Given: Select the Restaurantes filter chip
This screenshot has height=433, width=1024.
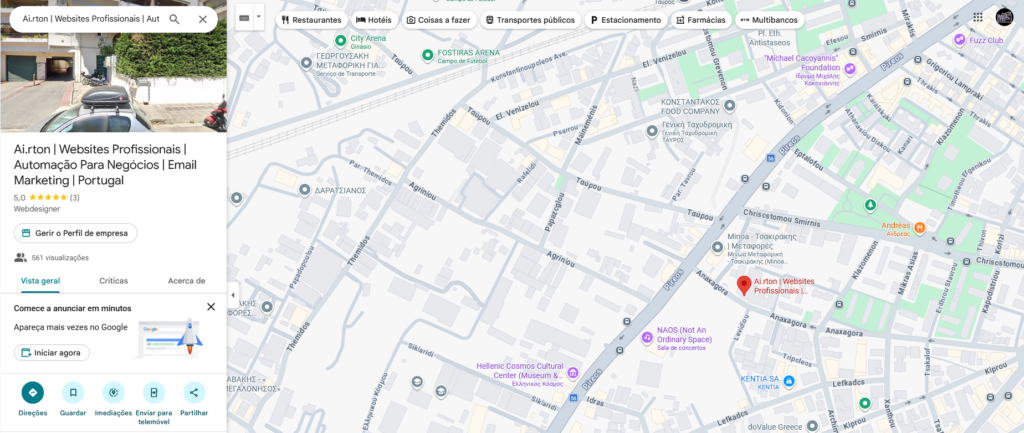Looking at the screenshot, I should [312, 20].
